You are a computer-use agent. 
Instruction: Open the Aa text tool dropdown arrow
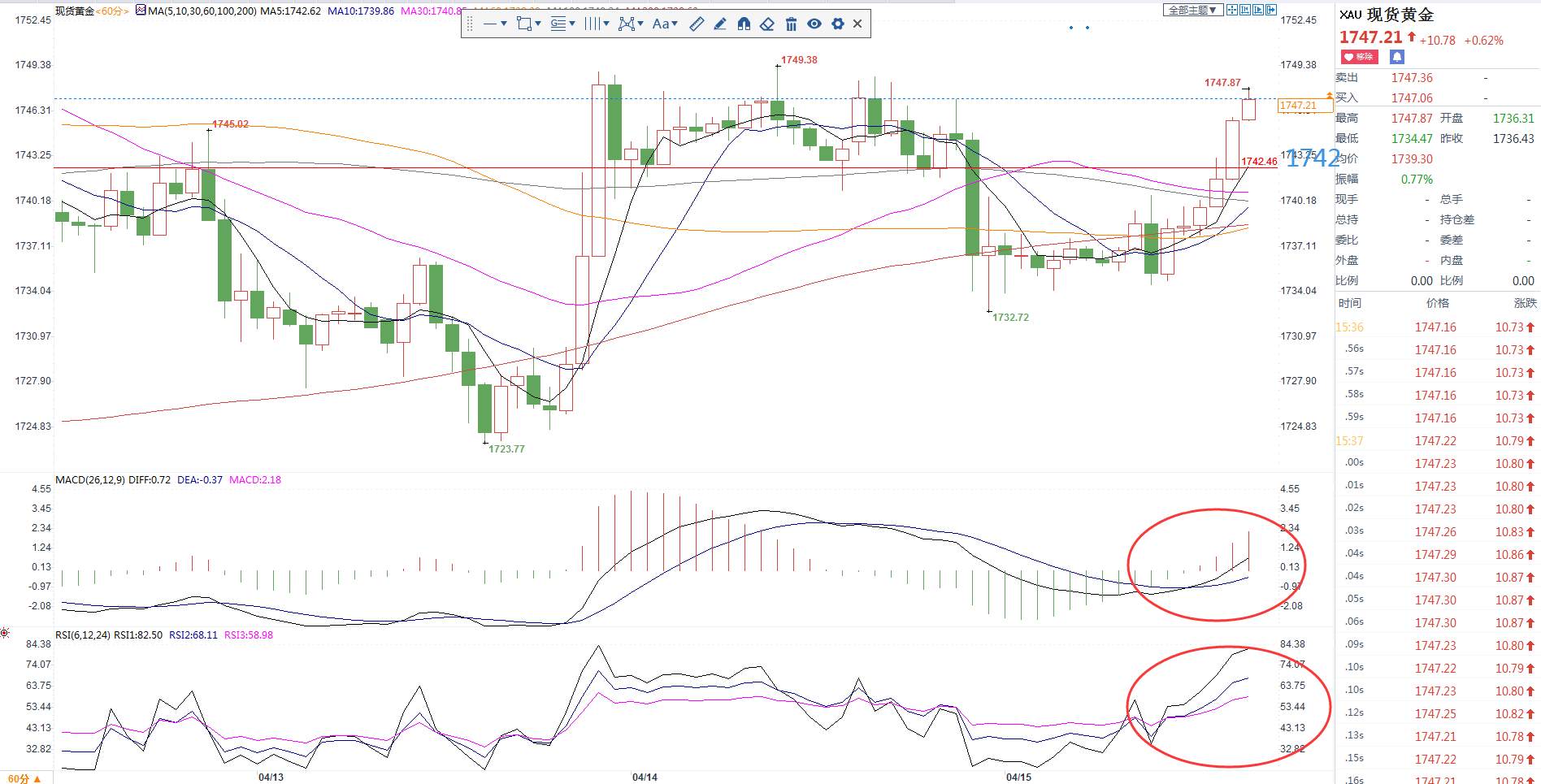click(x=675, y=24)
